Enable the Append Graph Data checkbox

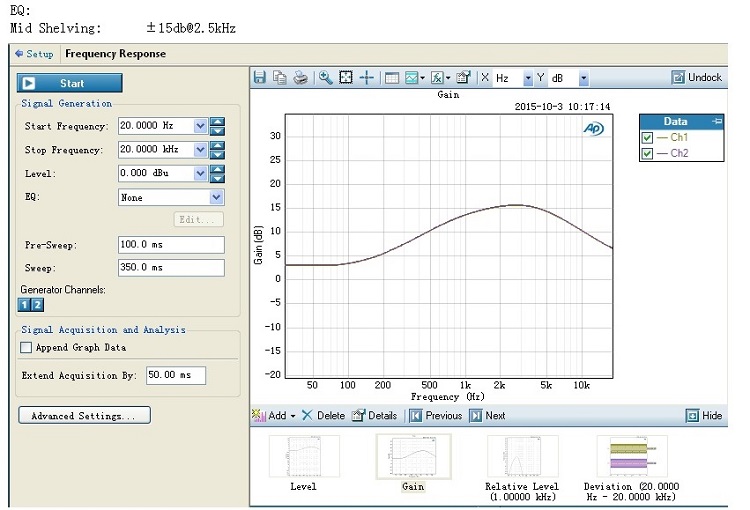(27, 348)
